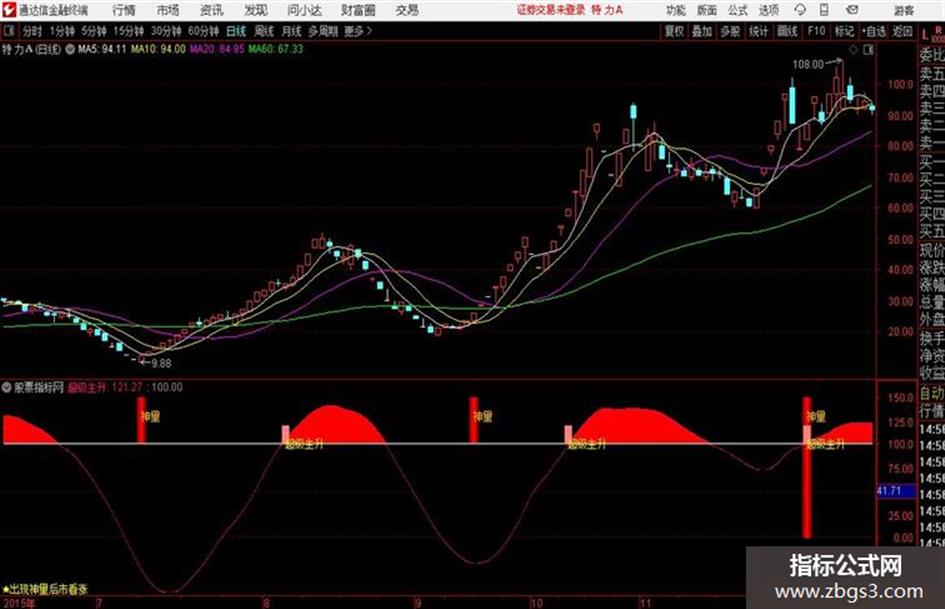The image size is (945, 609).
Task: Open the 选项 menu
Action: tap(768, 10)
